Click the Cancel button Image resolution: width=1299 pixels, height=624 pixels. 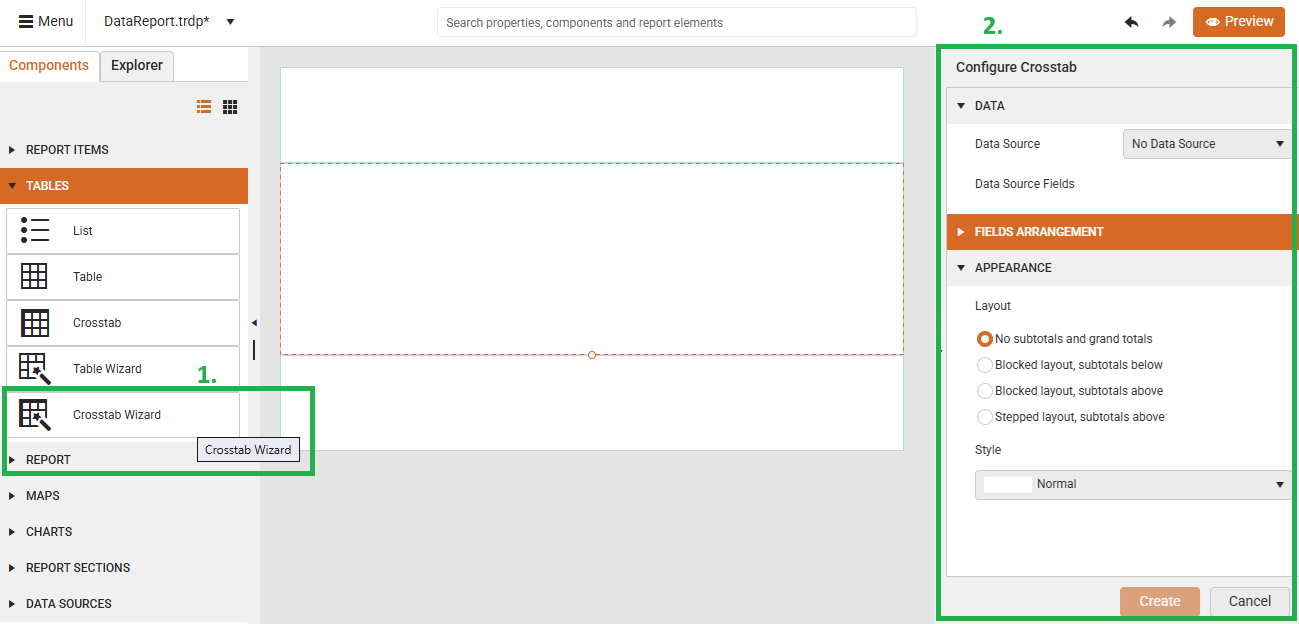click(x=1250, y=601)
